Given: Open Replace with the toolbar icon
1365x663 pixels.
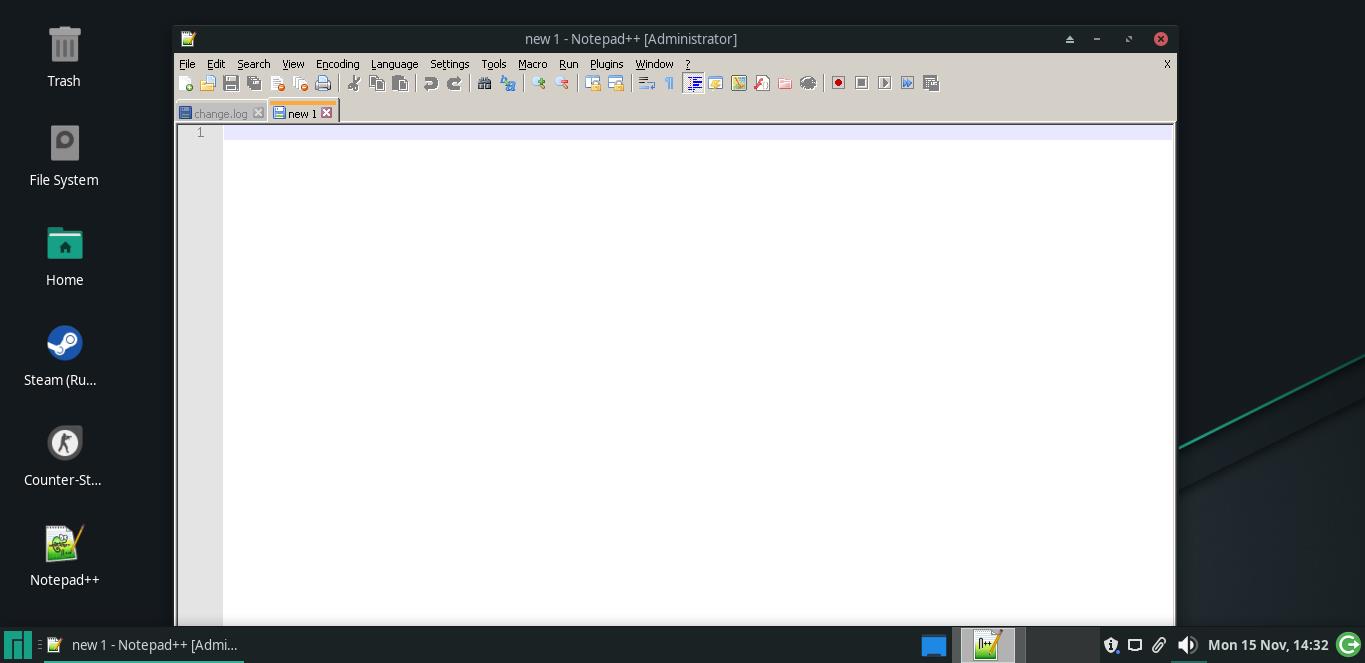Looking at the screenshot, I should coord(508,83).
